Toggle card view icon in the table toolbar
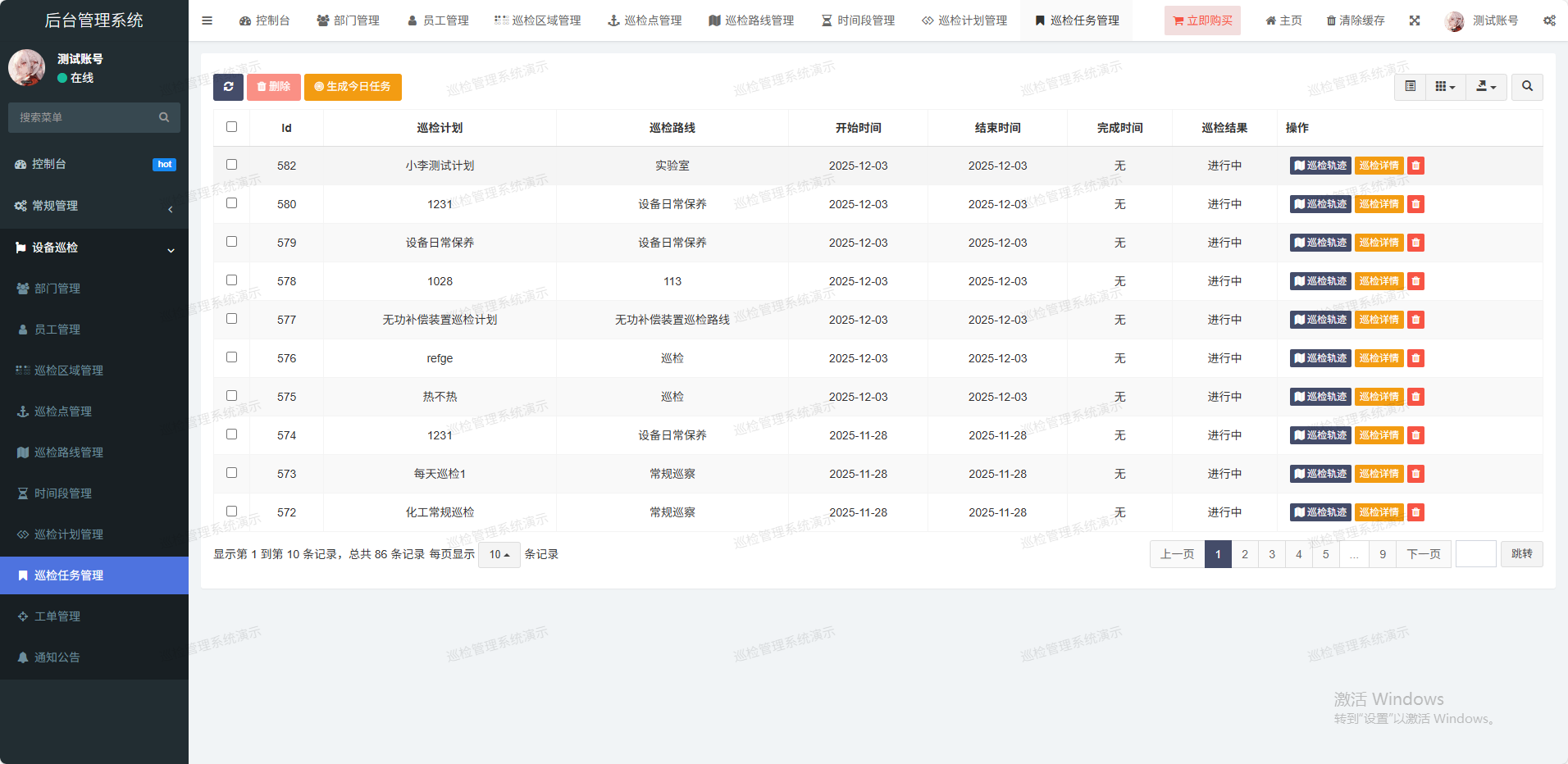Viewport: 1568px width, 764px height. [x=1410, y=86]
